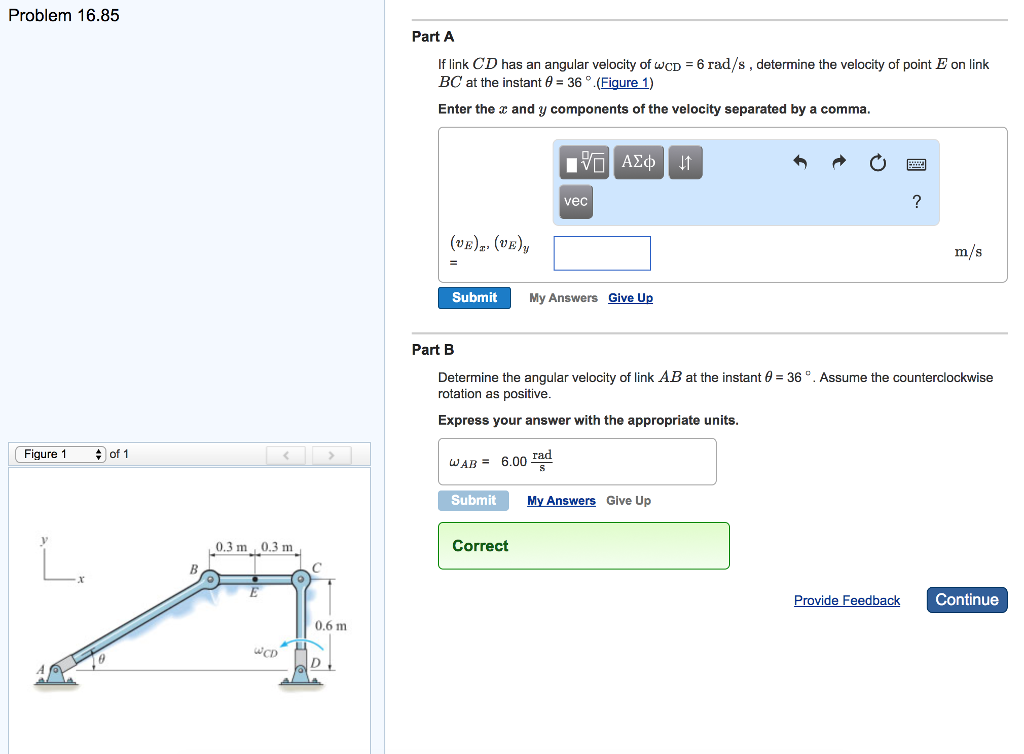Open My Answers for Part B

click(x=560, y=500)
